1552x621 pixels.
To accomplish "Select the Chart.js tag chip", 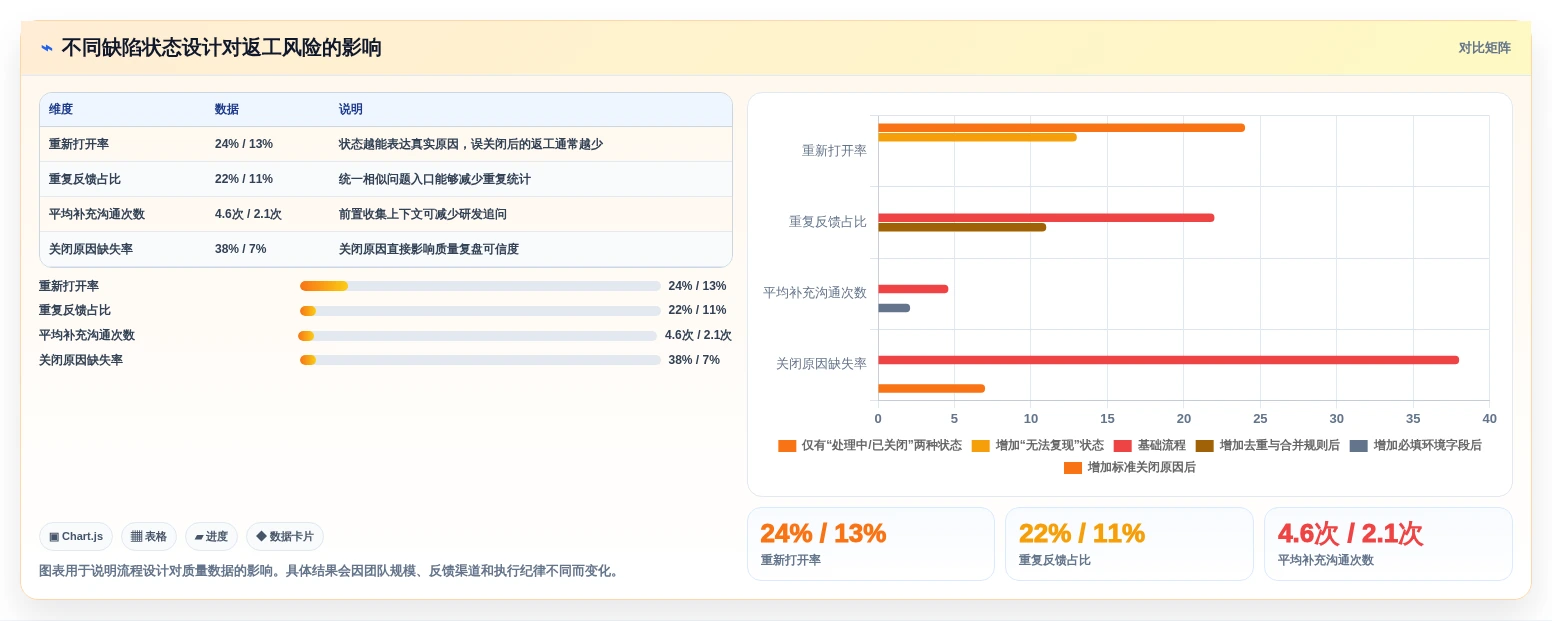I will 76,537.
